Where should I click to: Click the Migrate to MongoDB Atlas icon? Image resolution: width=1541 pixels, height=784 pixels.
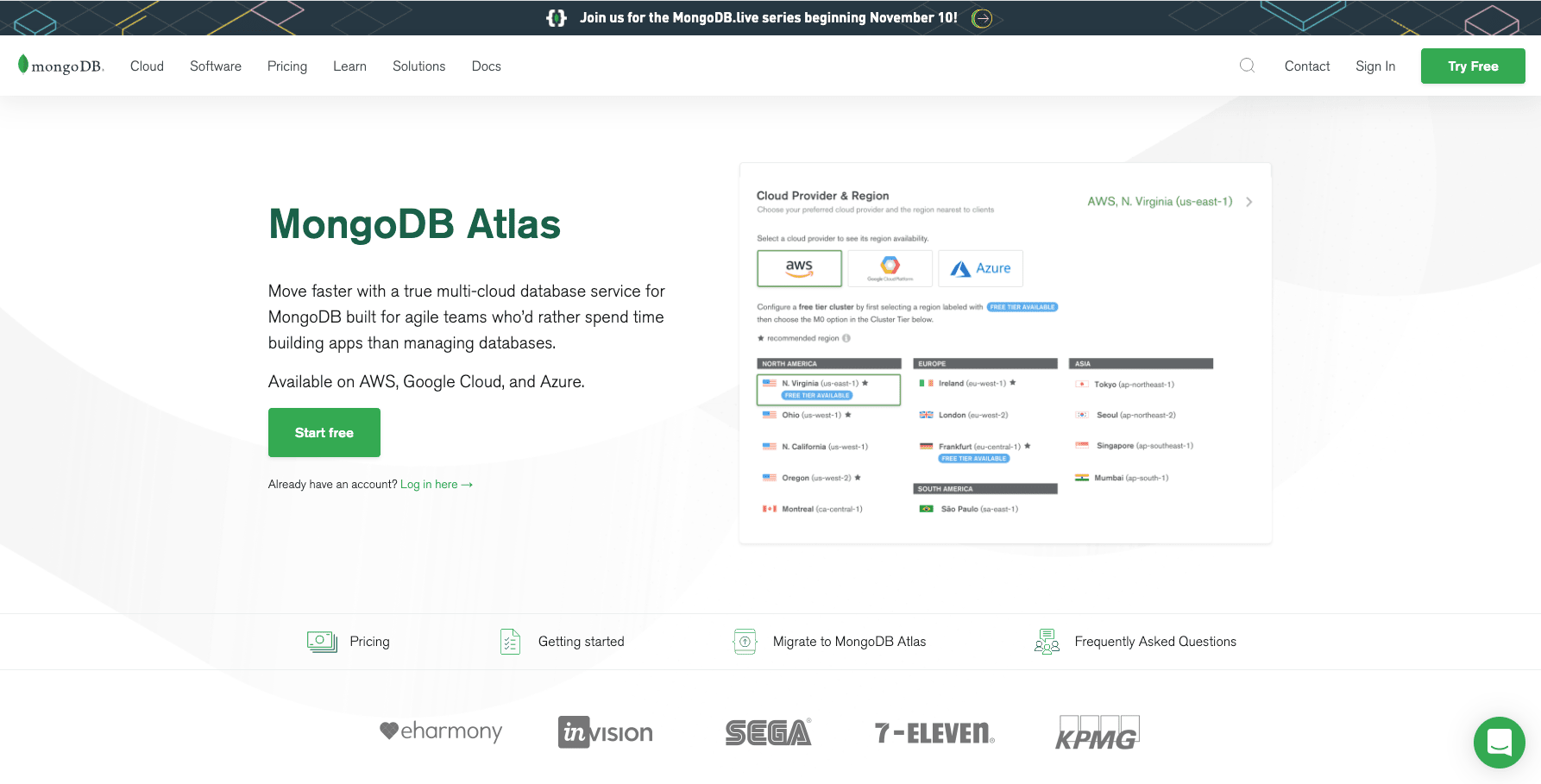pyautogui.click(x=744, y=641)
